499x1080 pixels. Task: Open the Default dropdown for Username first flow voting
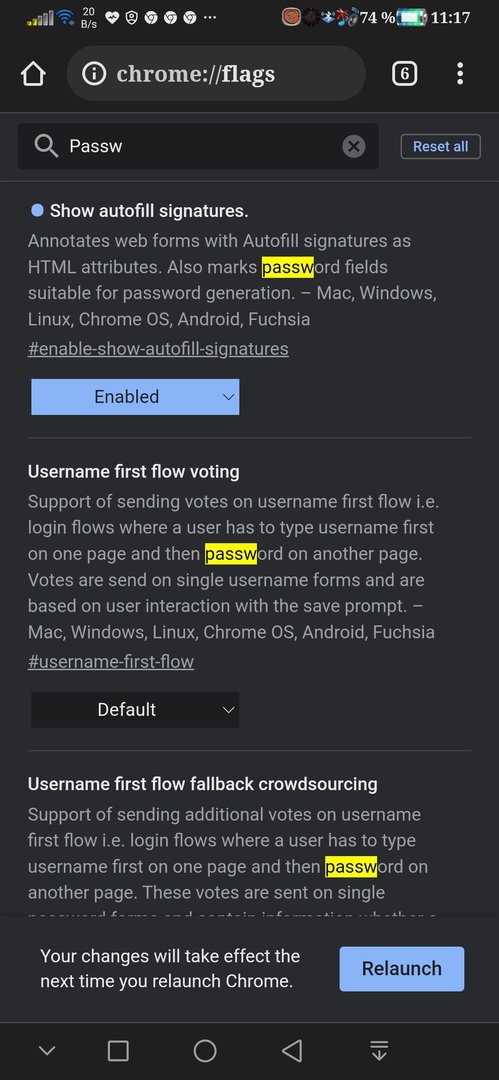click(x=135, y=709)
